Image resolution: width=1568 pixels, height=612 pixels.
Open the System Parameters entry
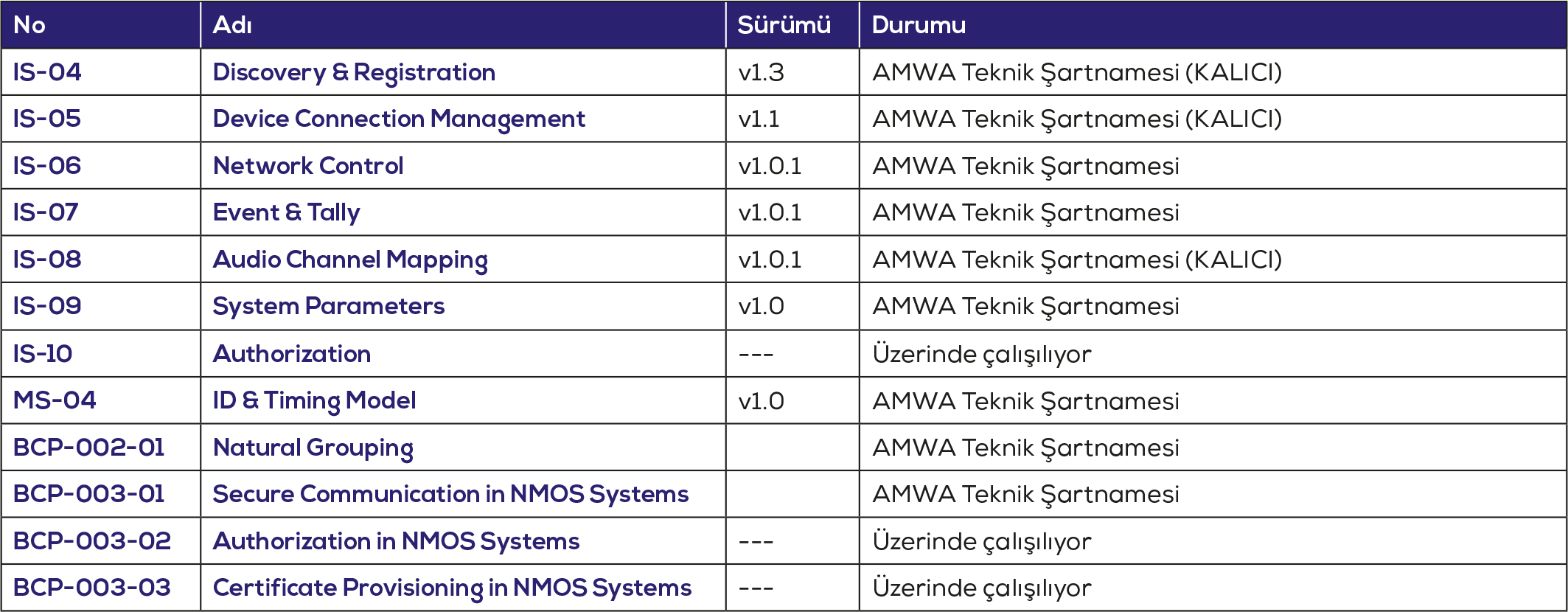click(329, 306)
